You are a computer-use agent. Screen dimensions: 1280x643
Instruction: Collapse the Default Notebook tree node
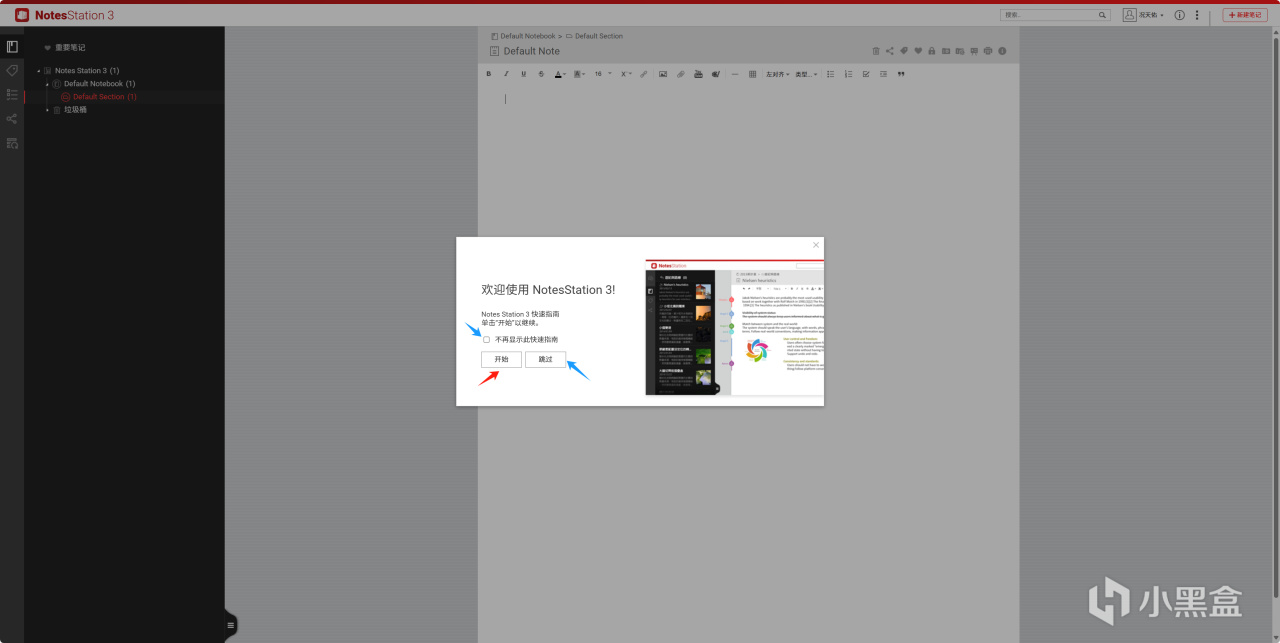(x=47, y=84)
